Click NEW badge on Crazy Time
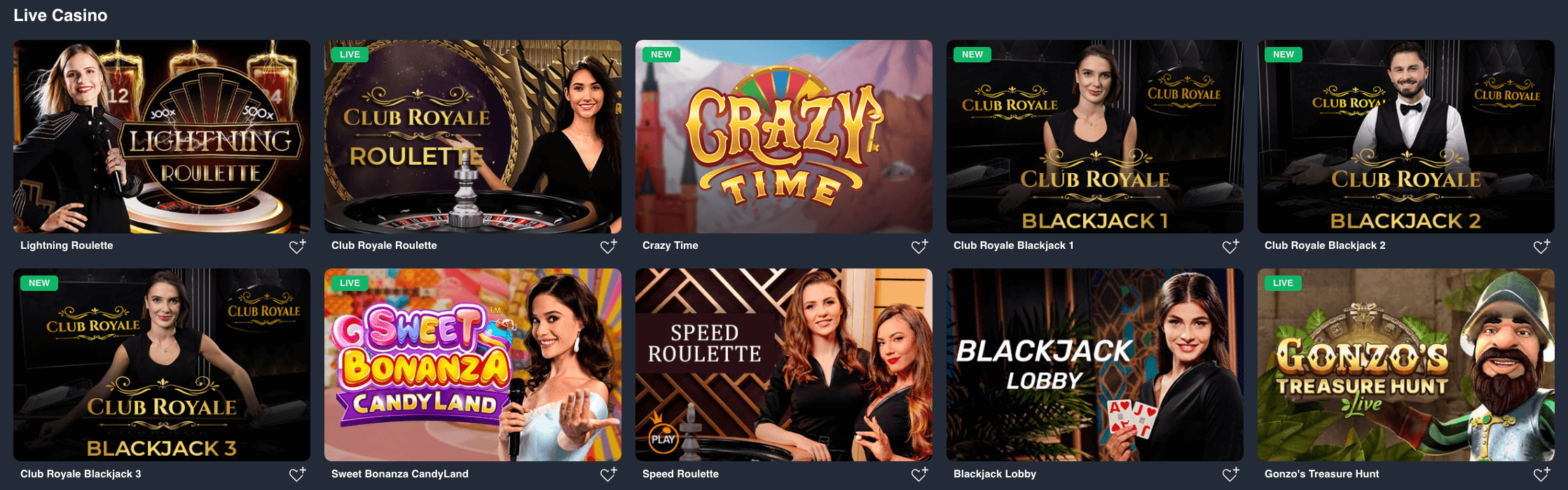Screen dimensions: 1568x490 point(661,55)
